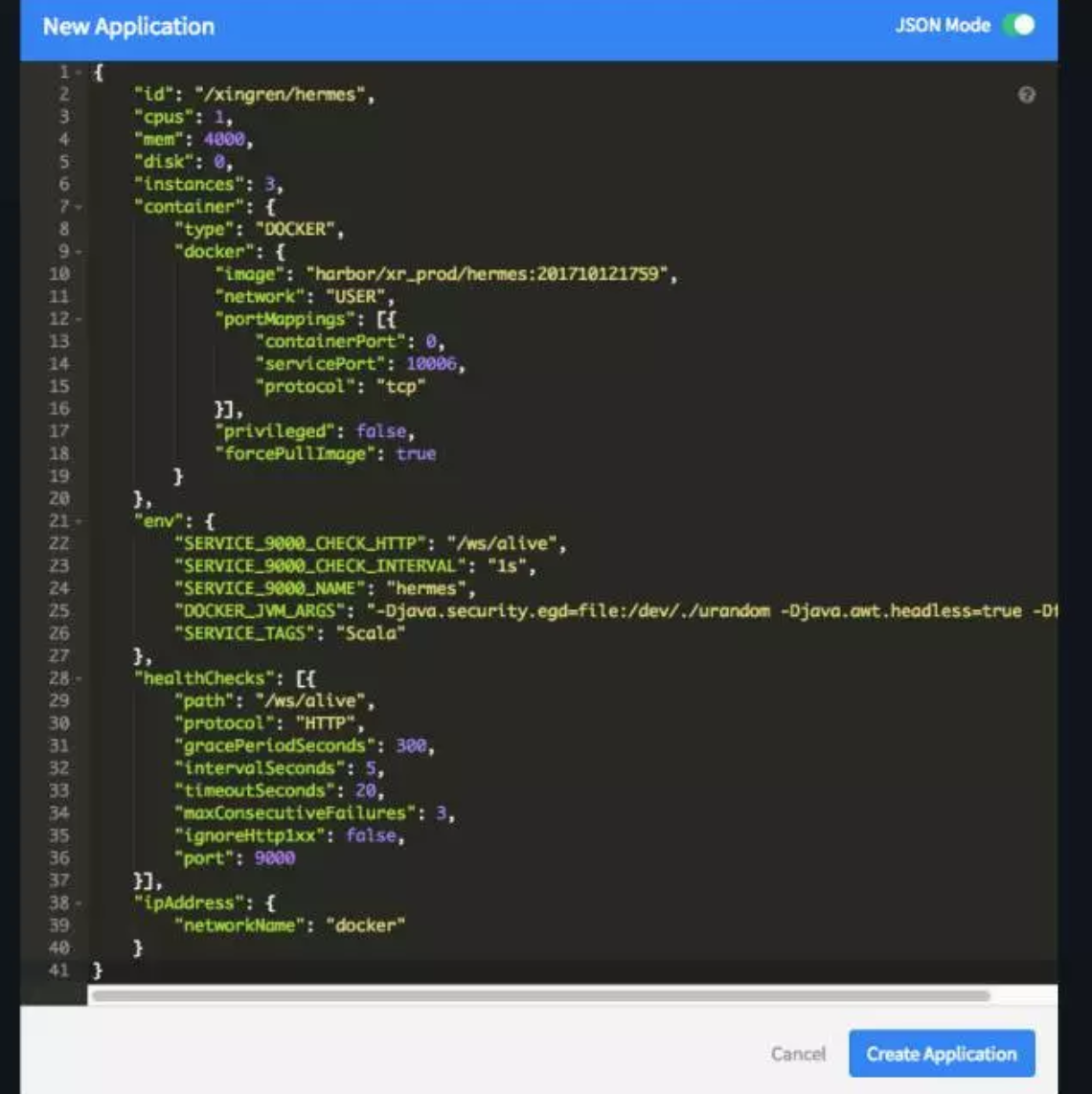Screen dimensions: 1092x1094
Task: Collapse the "healthChecks" array on line 28
Action: (x=79, y=678)
